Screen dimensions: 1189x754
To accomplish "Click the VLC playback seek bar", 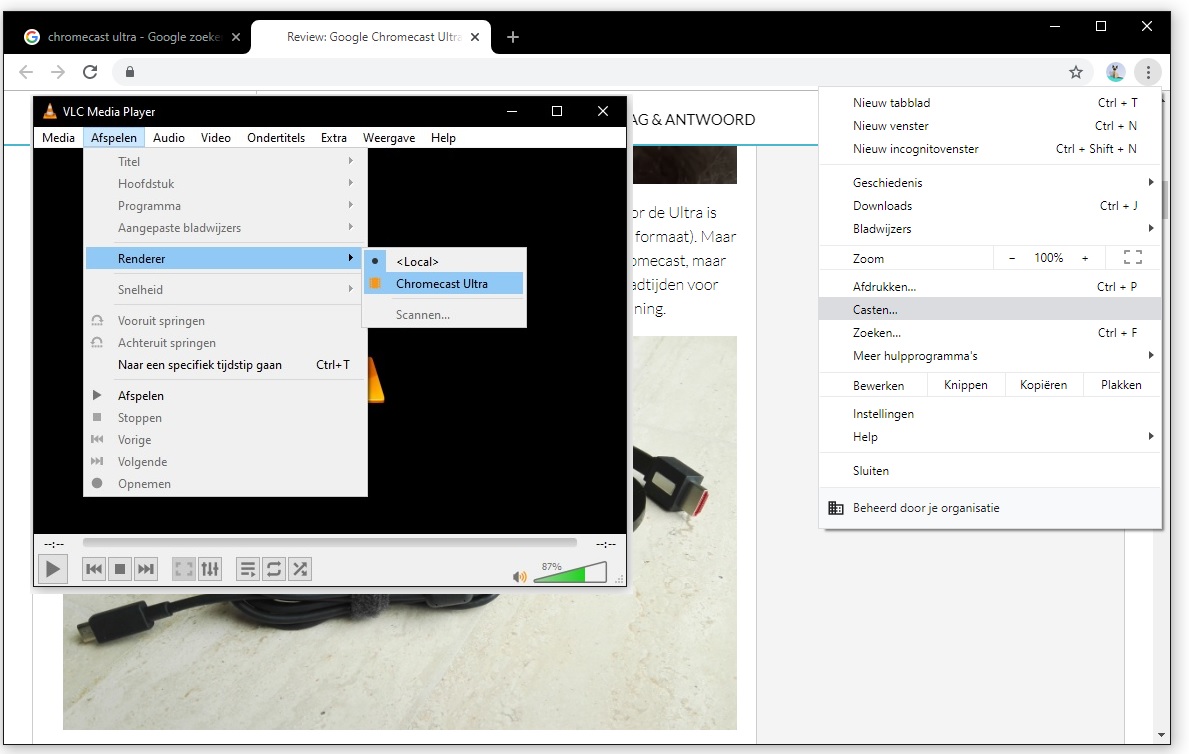I will pos(329,543).
